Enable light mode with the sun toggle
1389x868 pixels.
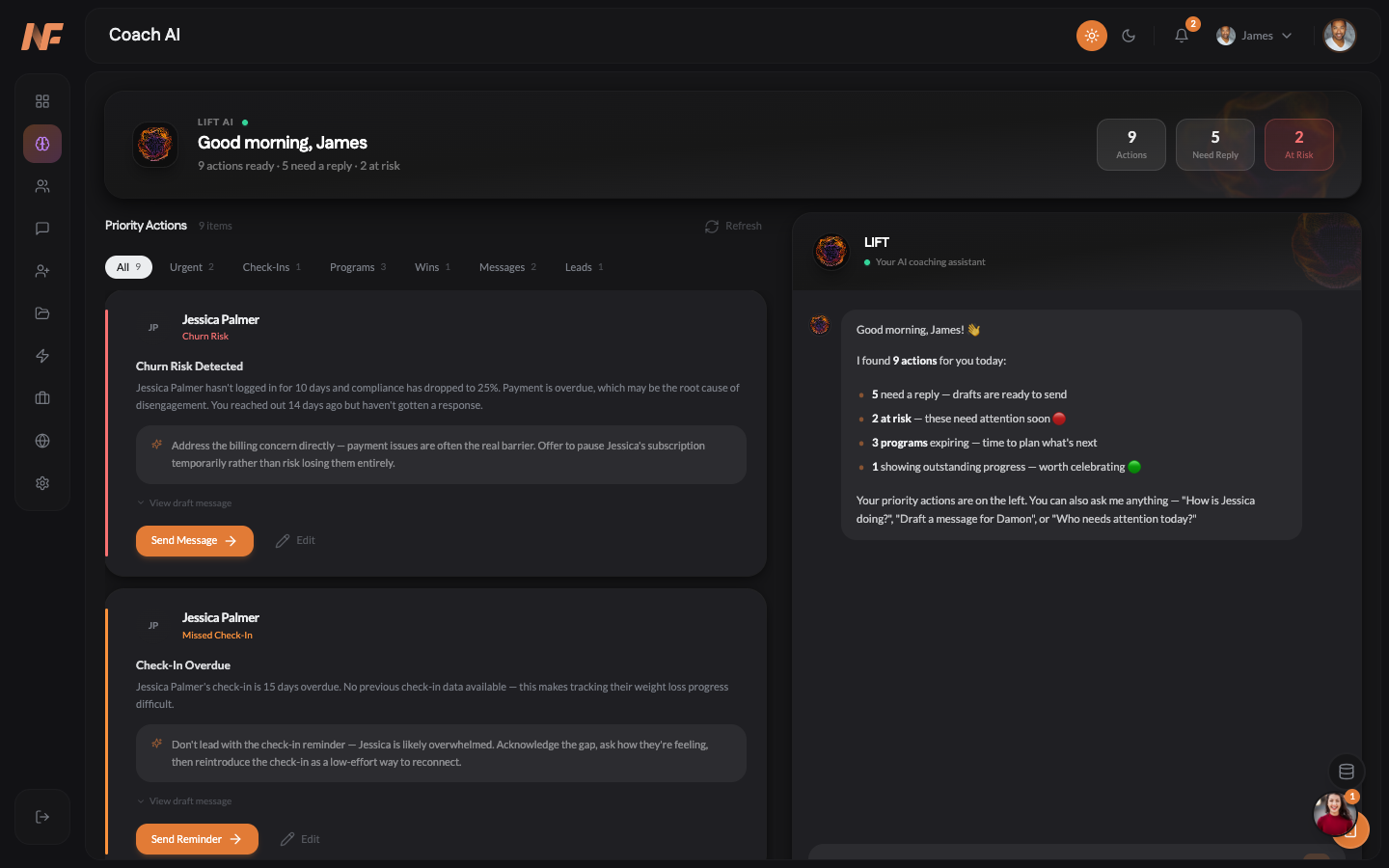click(x=1091, y=35)
